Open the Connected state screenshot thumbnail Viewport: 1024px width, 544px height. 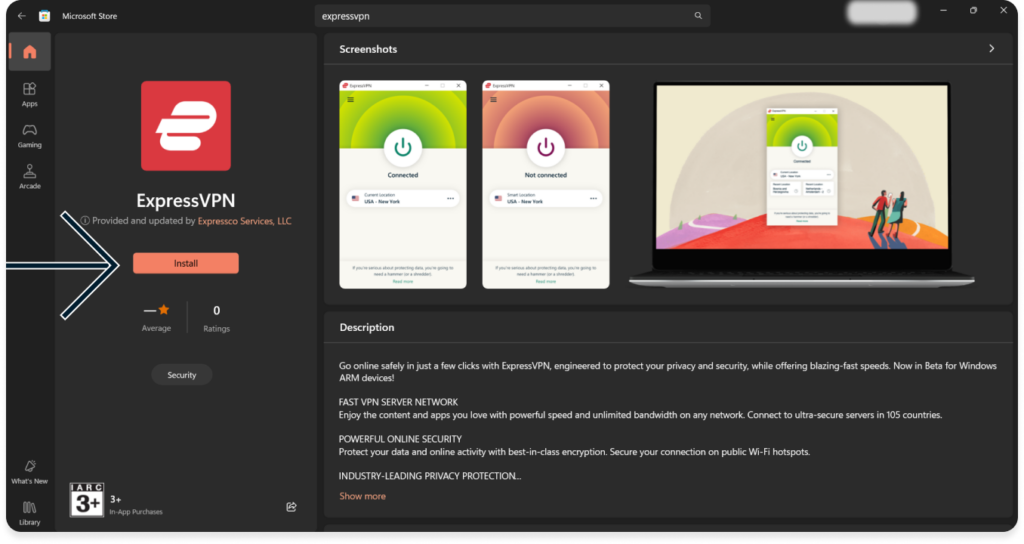point(402,184)
